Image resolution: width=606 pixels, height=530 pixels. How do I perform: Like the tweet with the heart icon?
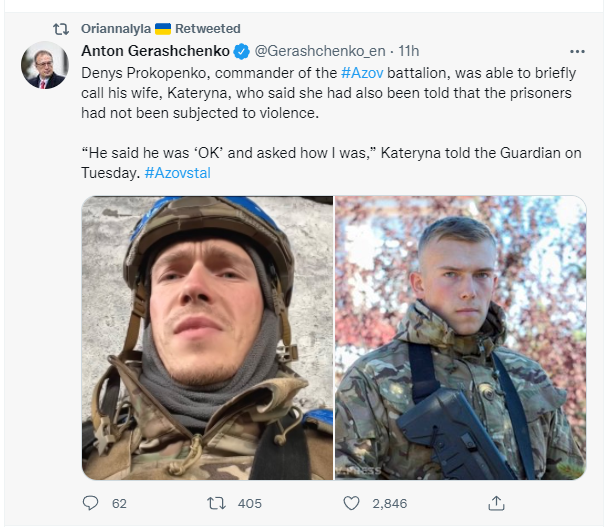351,503
